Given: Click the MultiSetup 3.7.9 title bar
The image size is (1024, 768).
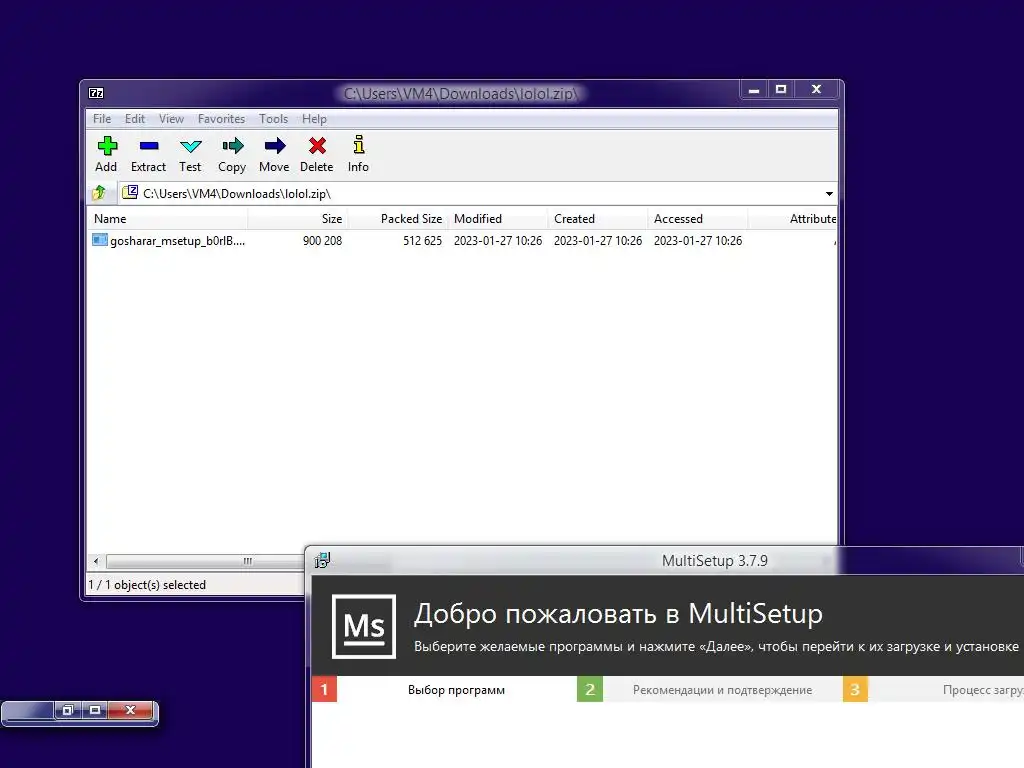Looking at the screenshot, I should click(714, 560).
